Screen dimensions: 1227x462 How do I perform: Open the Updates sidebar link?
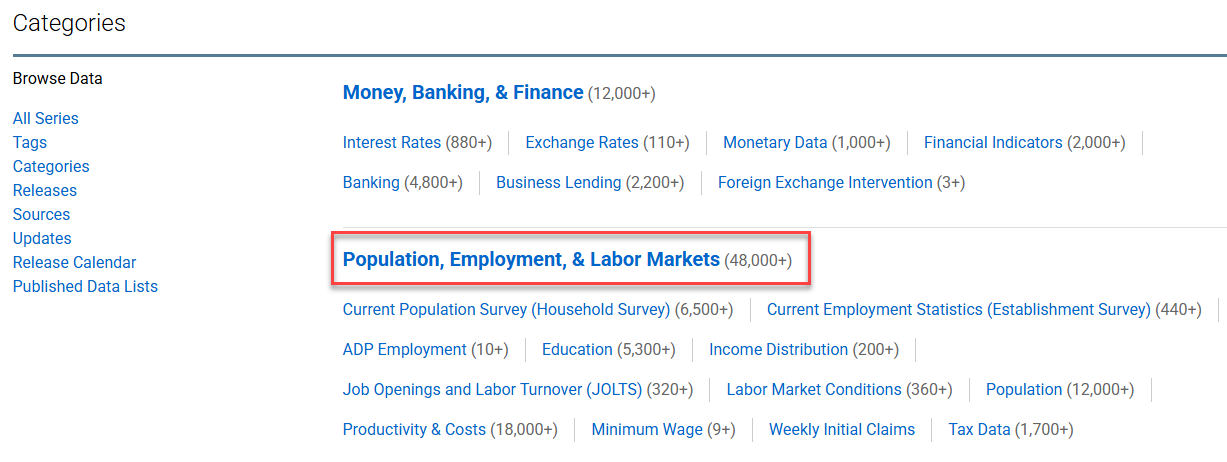[42, 238]
